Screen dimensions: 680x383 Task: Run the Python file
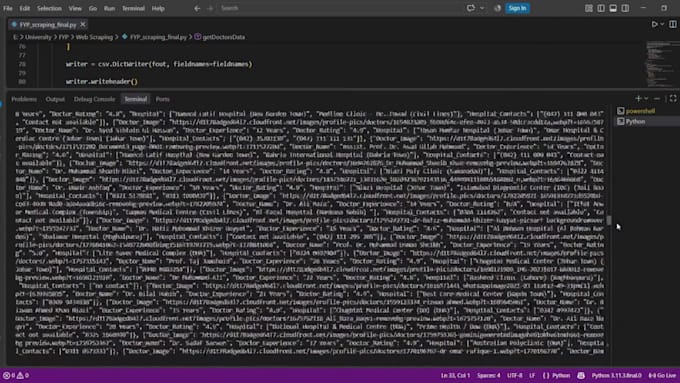click(x=654, y=24)
